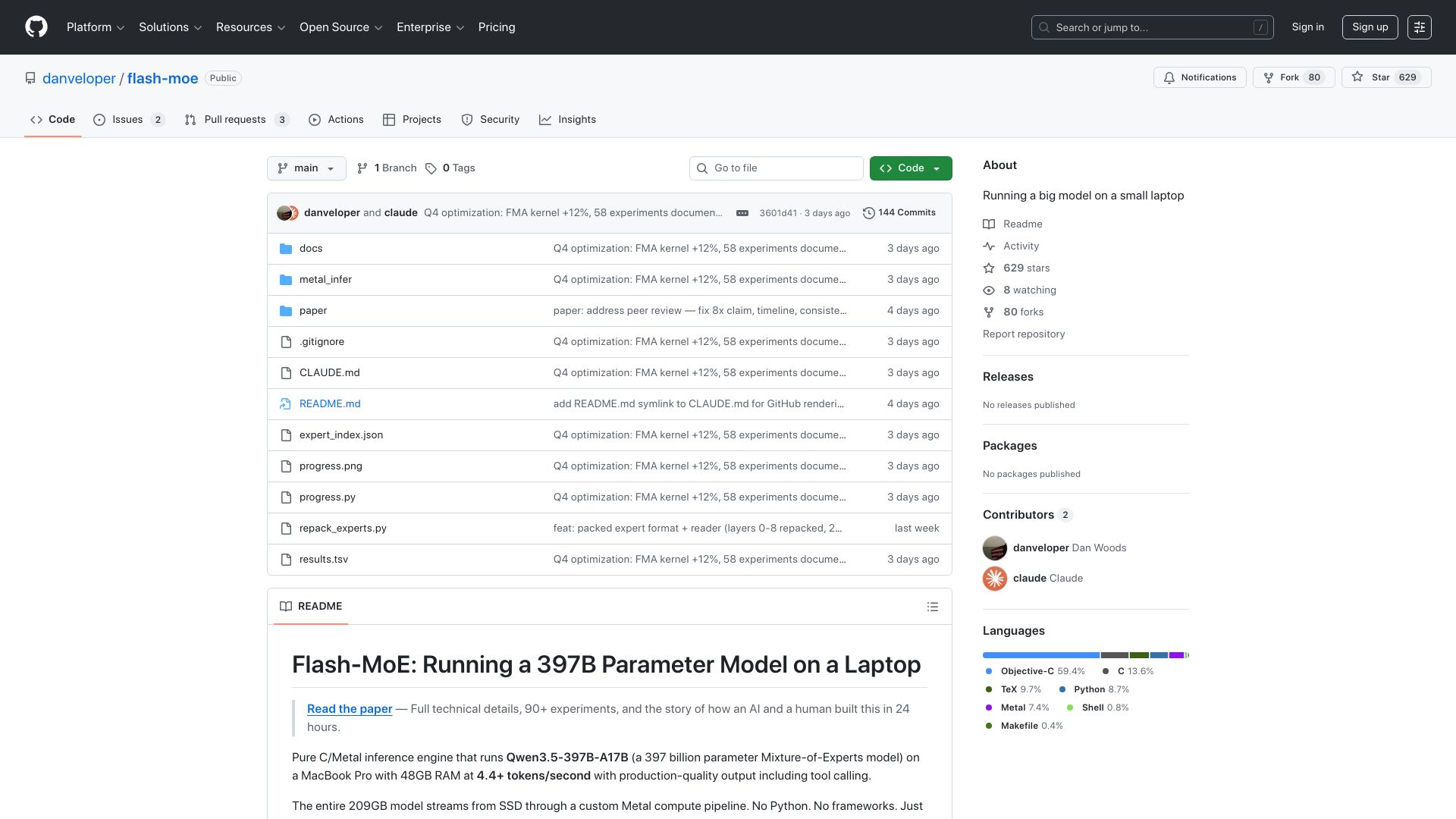The image size is (1456, 819).
Task: Open the Projects tab
Action: (x=412, y=120)
